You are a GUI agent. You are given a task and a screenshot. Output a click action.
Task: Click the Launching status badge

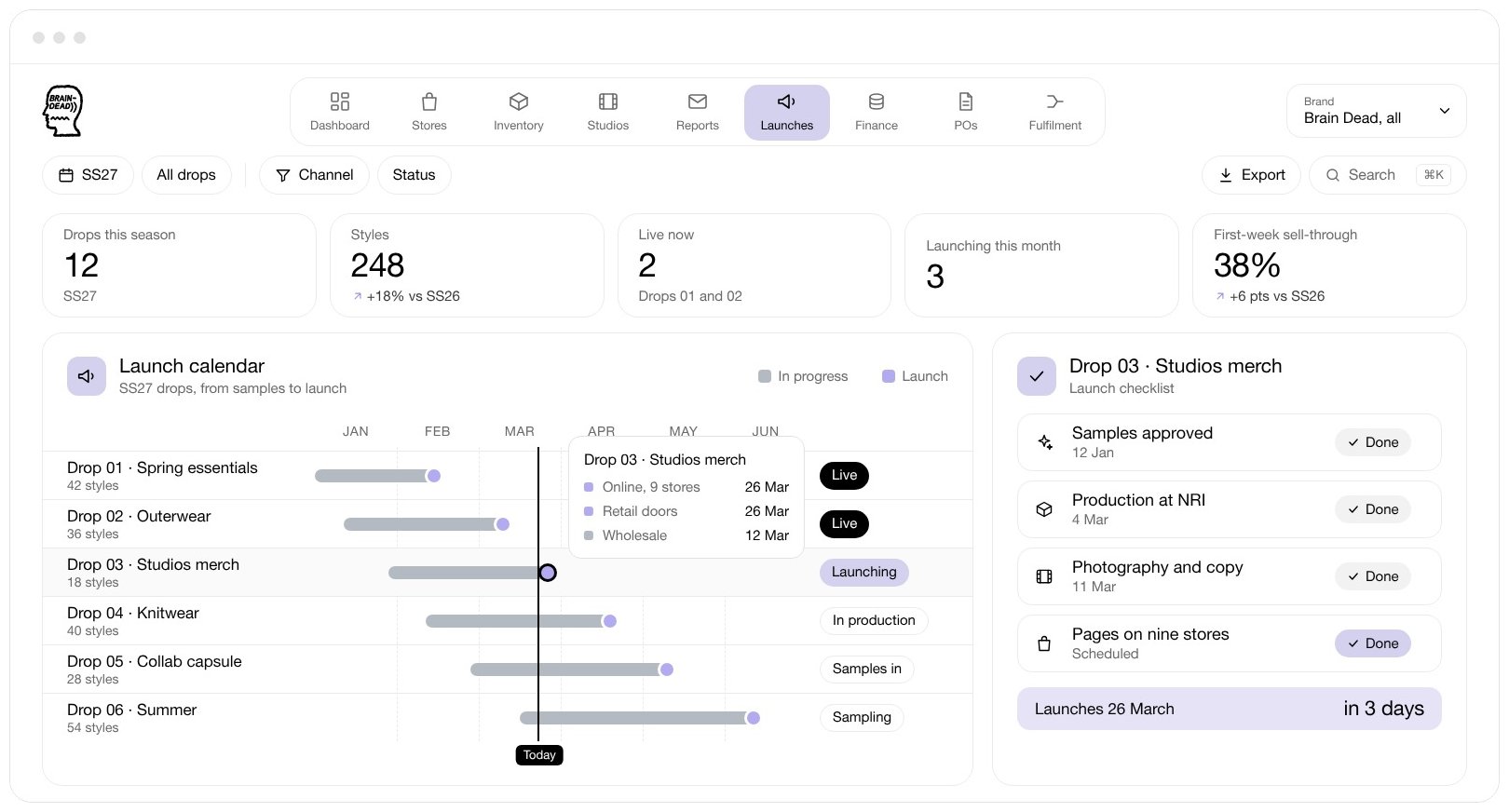[864, 573]
